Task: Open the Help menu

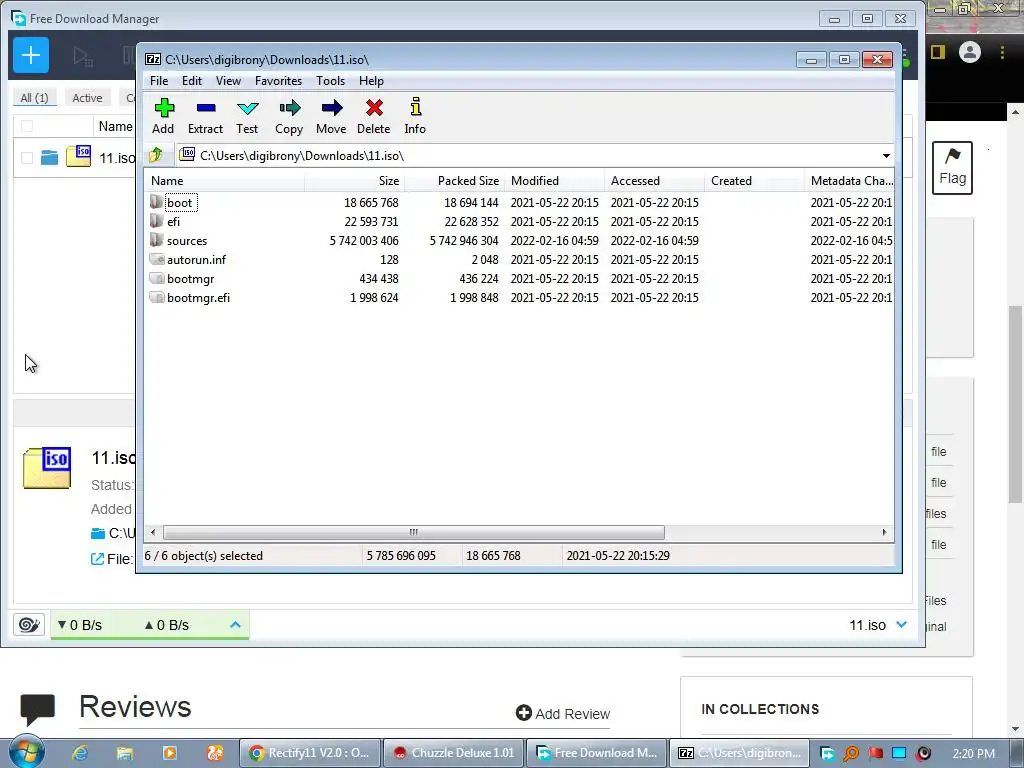Action: click(371, 81)
